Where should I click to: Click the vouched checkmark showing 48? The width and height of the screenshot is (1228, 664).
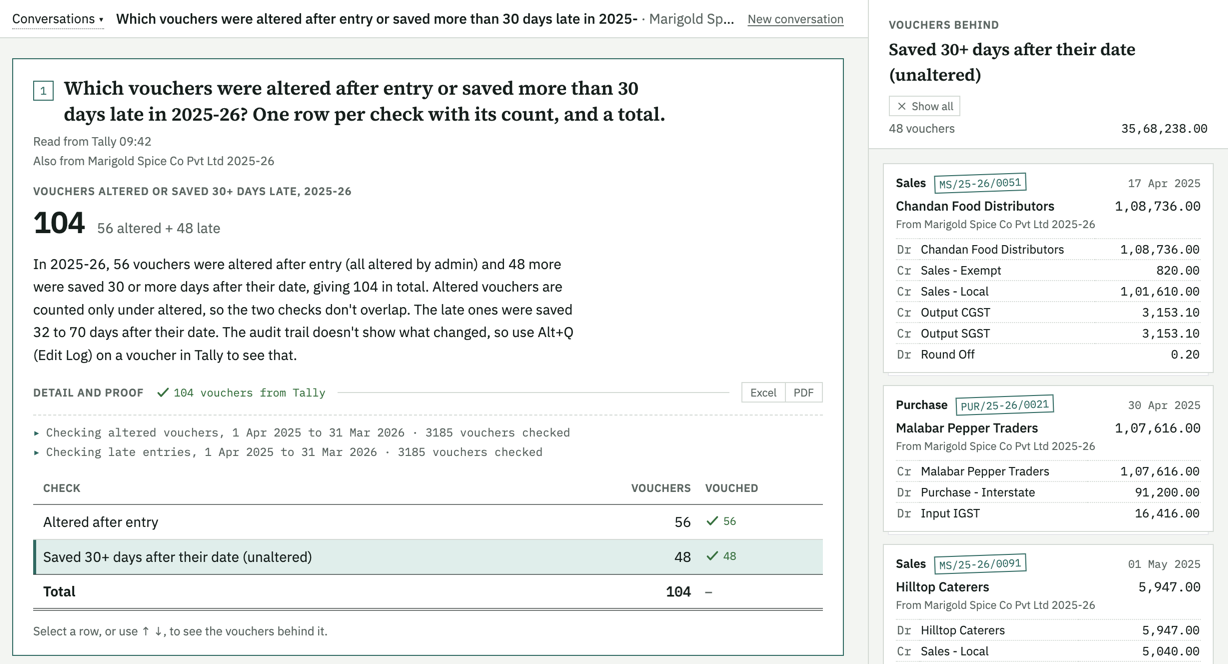[721, 556]
